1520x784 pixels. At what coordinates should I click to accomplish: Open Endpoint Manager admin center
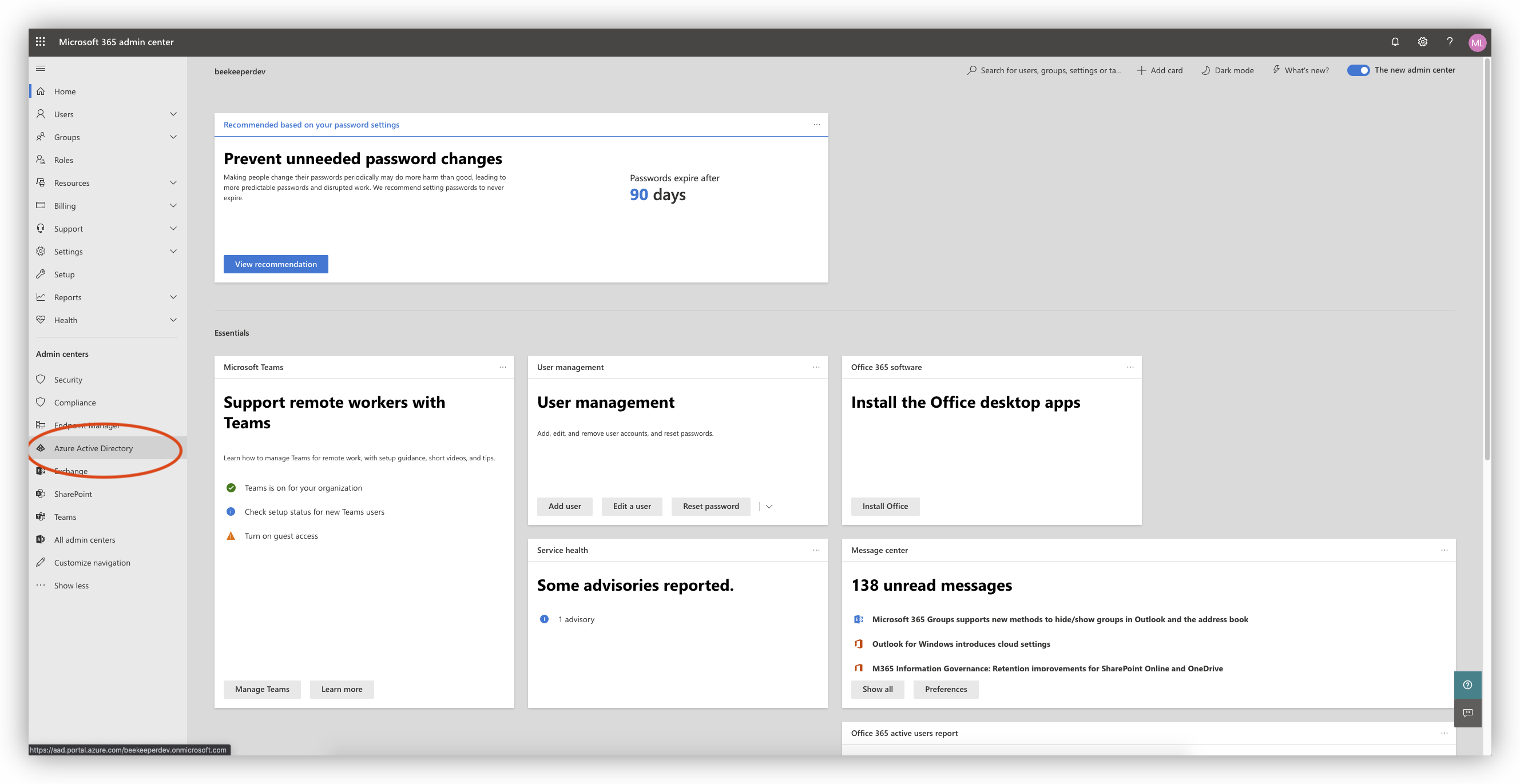(x=108, y=425)
